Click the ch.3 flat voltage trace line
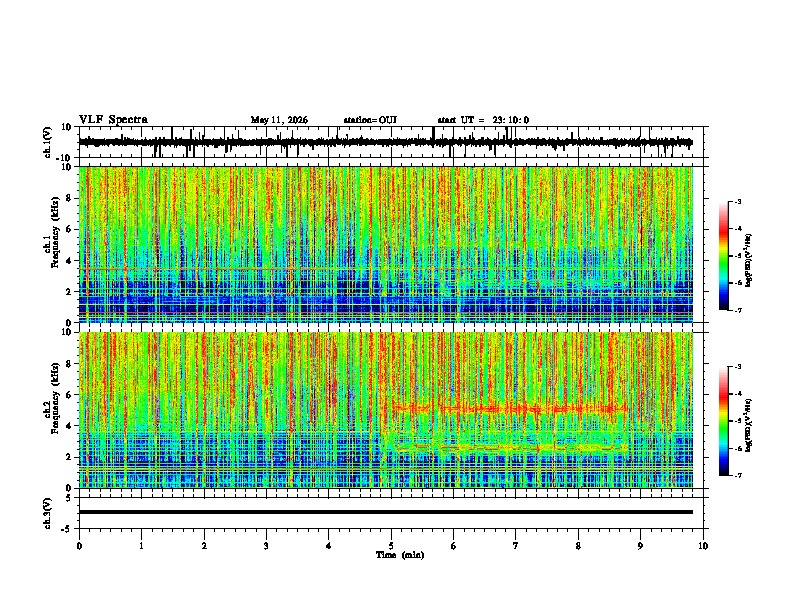Screen dimensions: 792x612 (385, 512)
